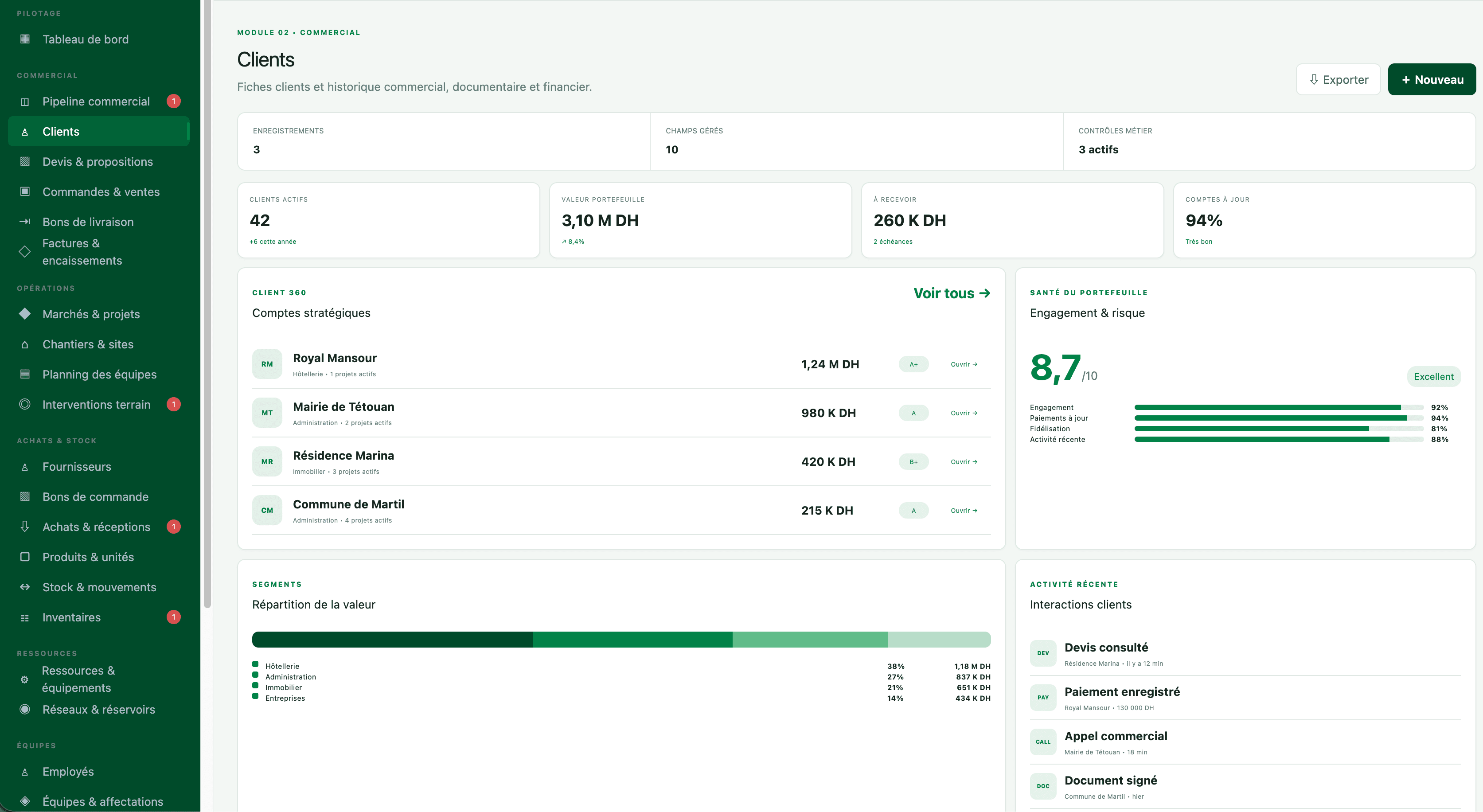1483x812 pixels.
Task: Open Tableau de bord menu item
Action: pyautogui.click(x=98, y=39)
